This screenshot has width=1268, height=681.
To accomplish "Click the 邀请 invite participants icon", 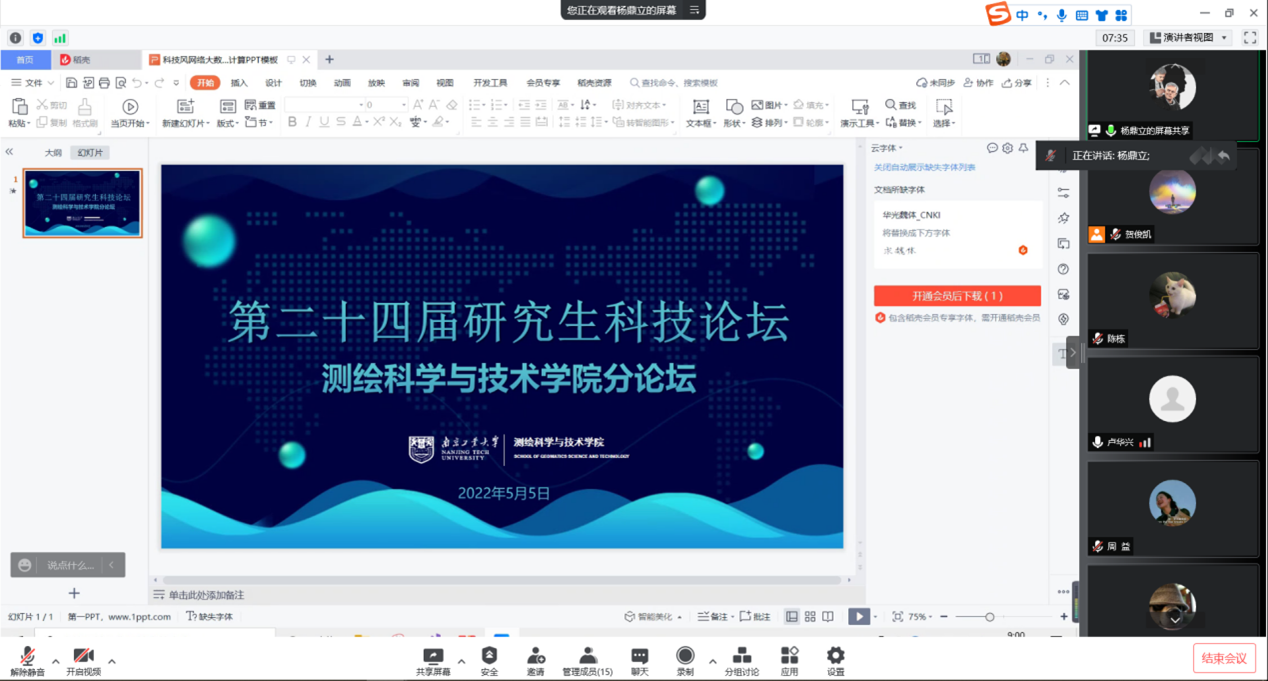I will coord(536,656).
